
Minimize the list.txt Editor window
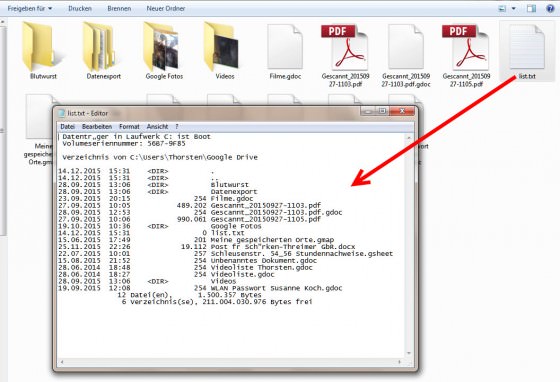point(368,111)
